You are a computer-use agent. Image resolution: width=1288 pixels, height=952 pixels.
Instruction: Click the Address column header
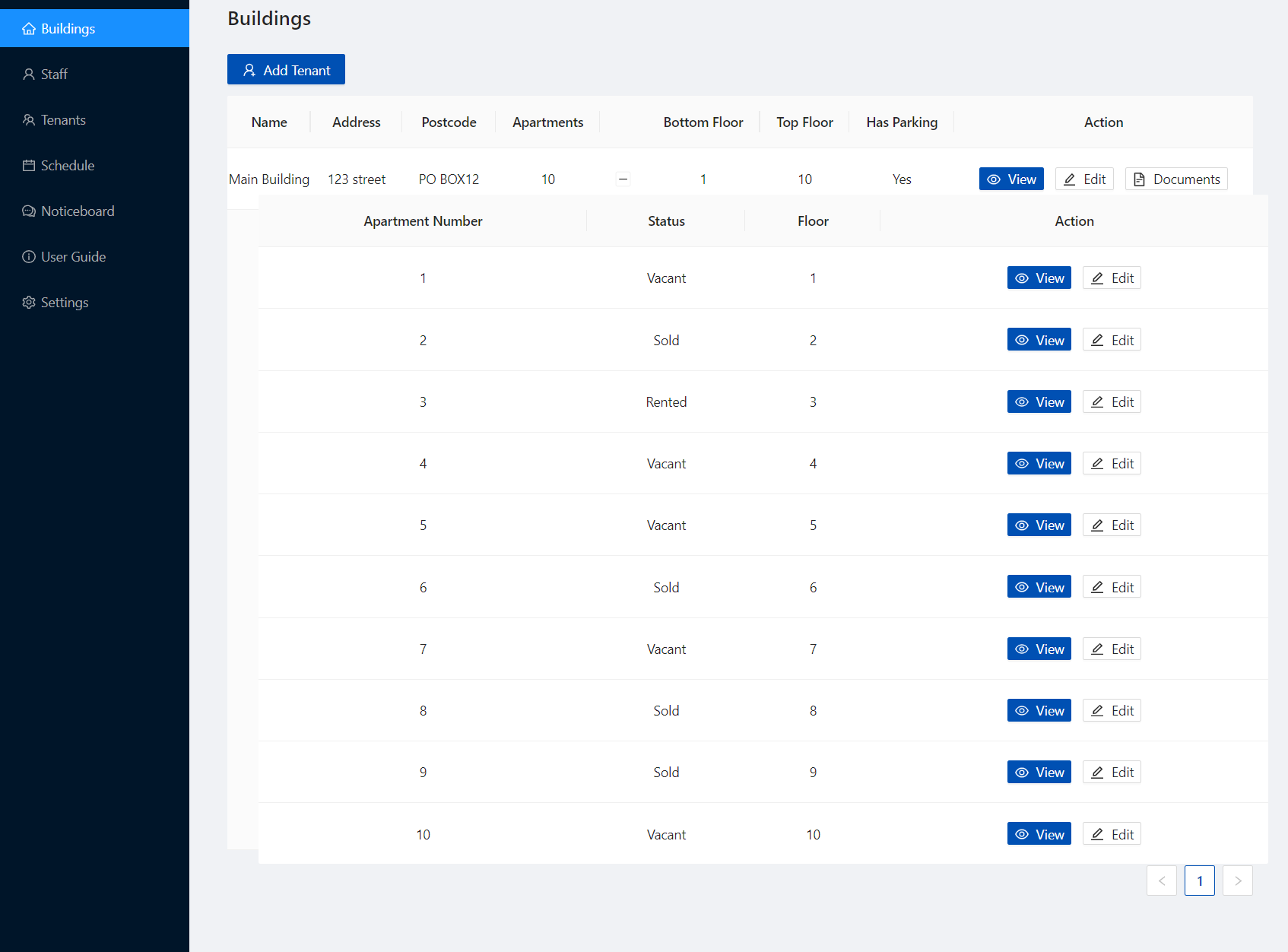356,122
